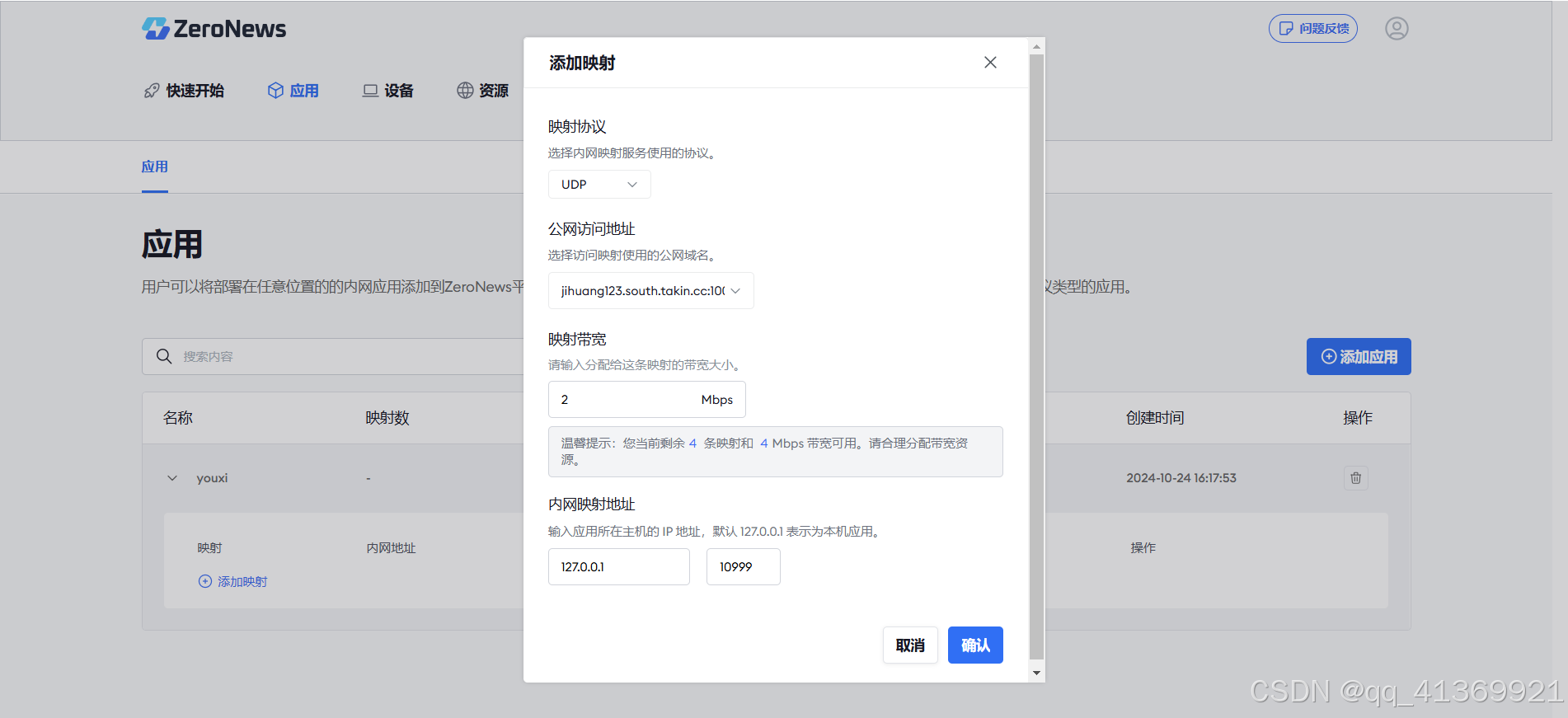
Task: Click the IP address field 127.0.0.1
Action: [x=618, y=567]
